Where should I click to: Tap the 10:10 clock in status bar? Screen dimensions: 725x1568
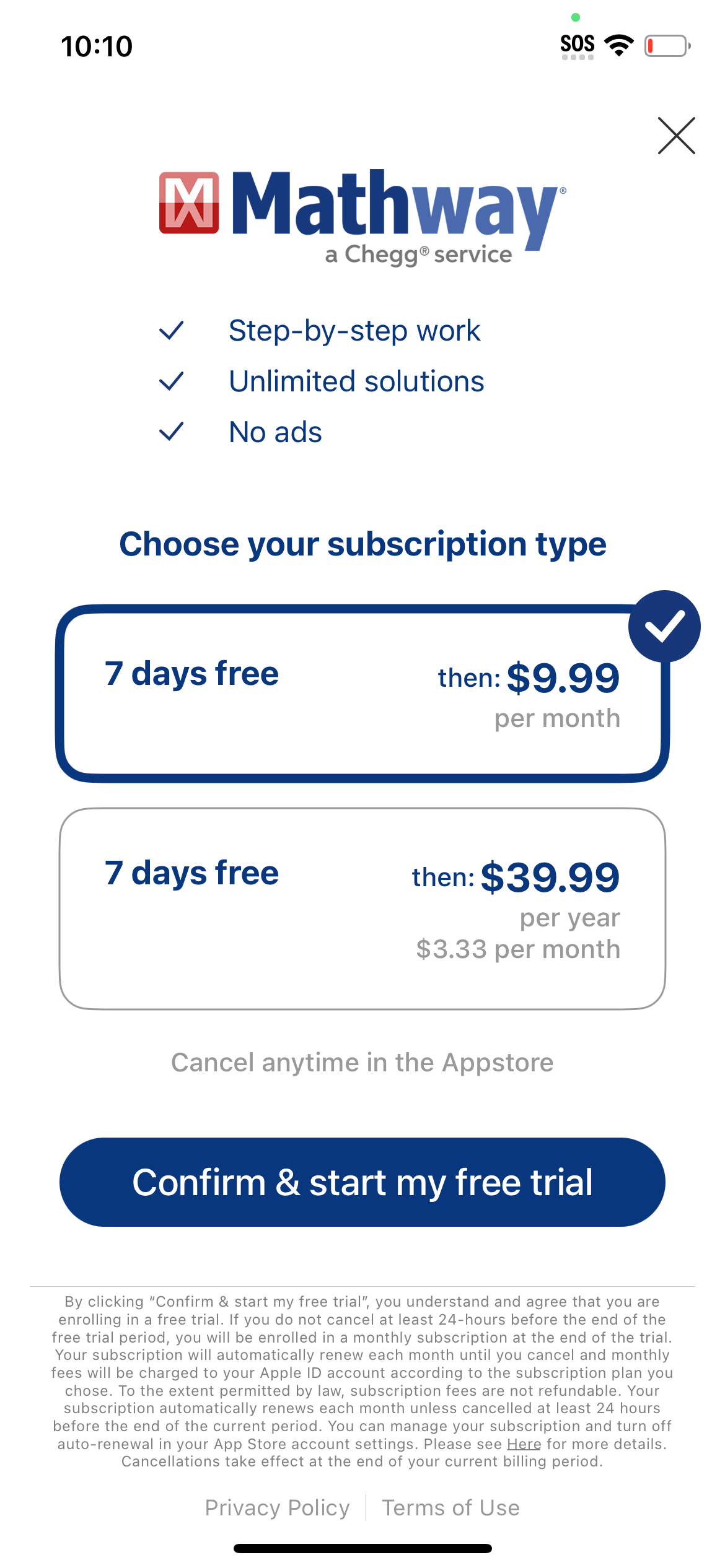pyautogui.click(x=97, y=46)
